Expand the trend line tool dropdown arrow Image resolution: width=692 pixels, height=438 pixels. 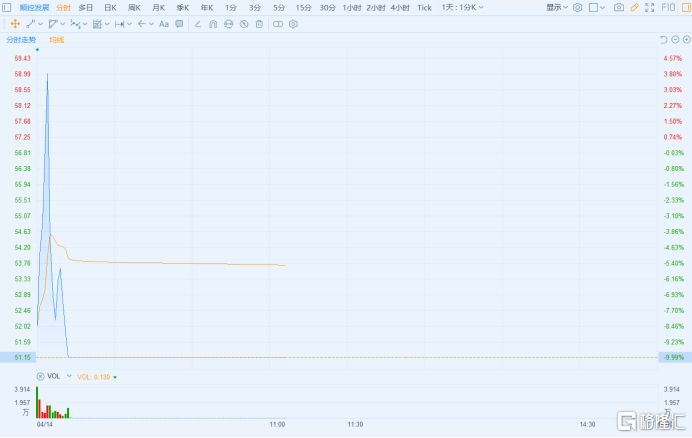[41, 24]
